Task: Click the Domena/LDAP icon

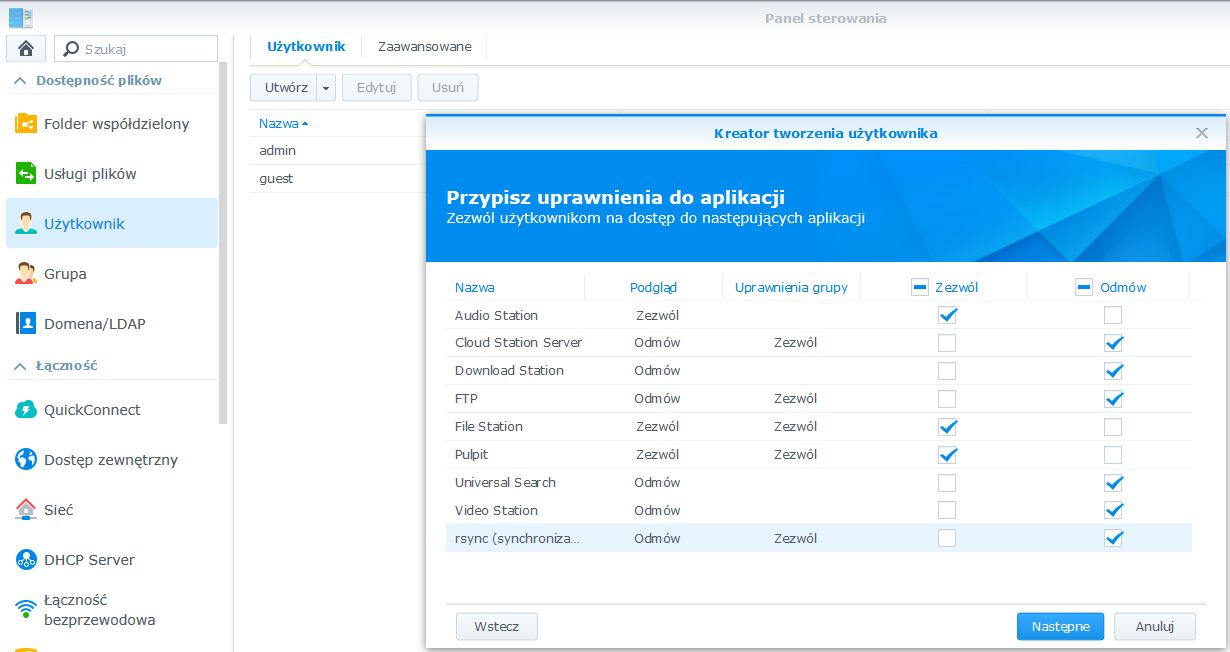Action: click(x=26, y=324)
